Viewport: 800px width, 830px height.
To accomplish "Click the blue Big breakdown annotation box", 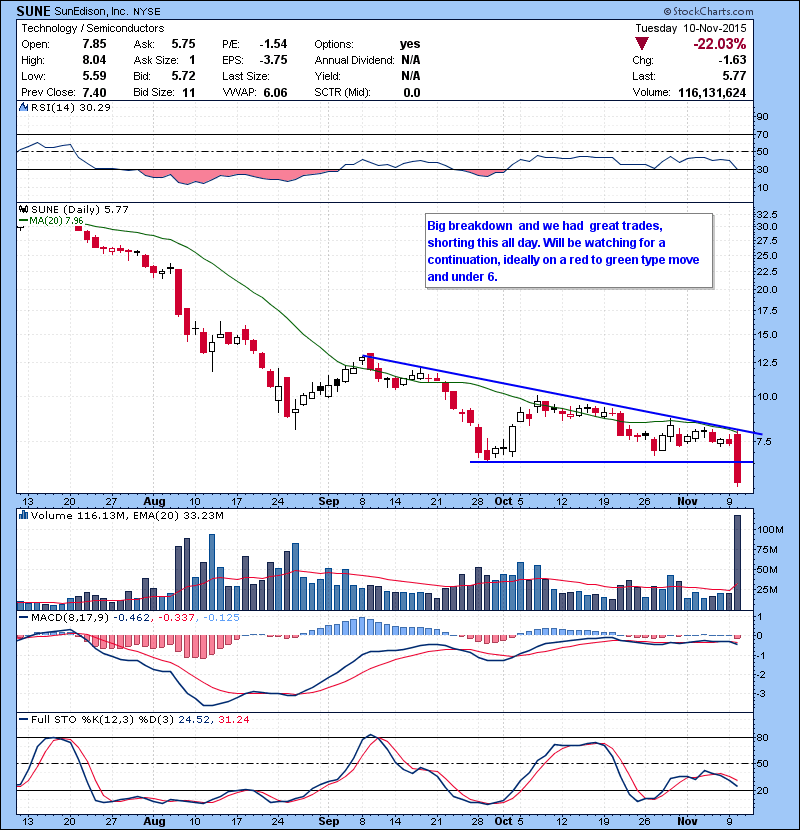I will click(569, 251).
